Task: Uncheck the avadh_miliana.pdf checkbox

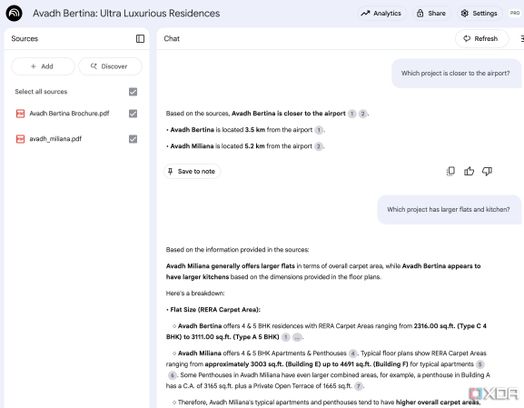Action: 133,139
